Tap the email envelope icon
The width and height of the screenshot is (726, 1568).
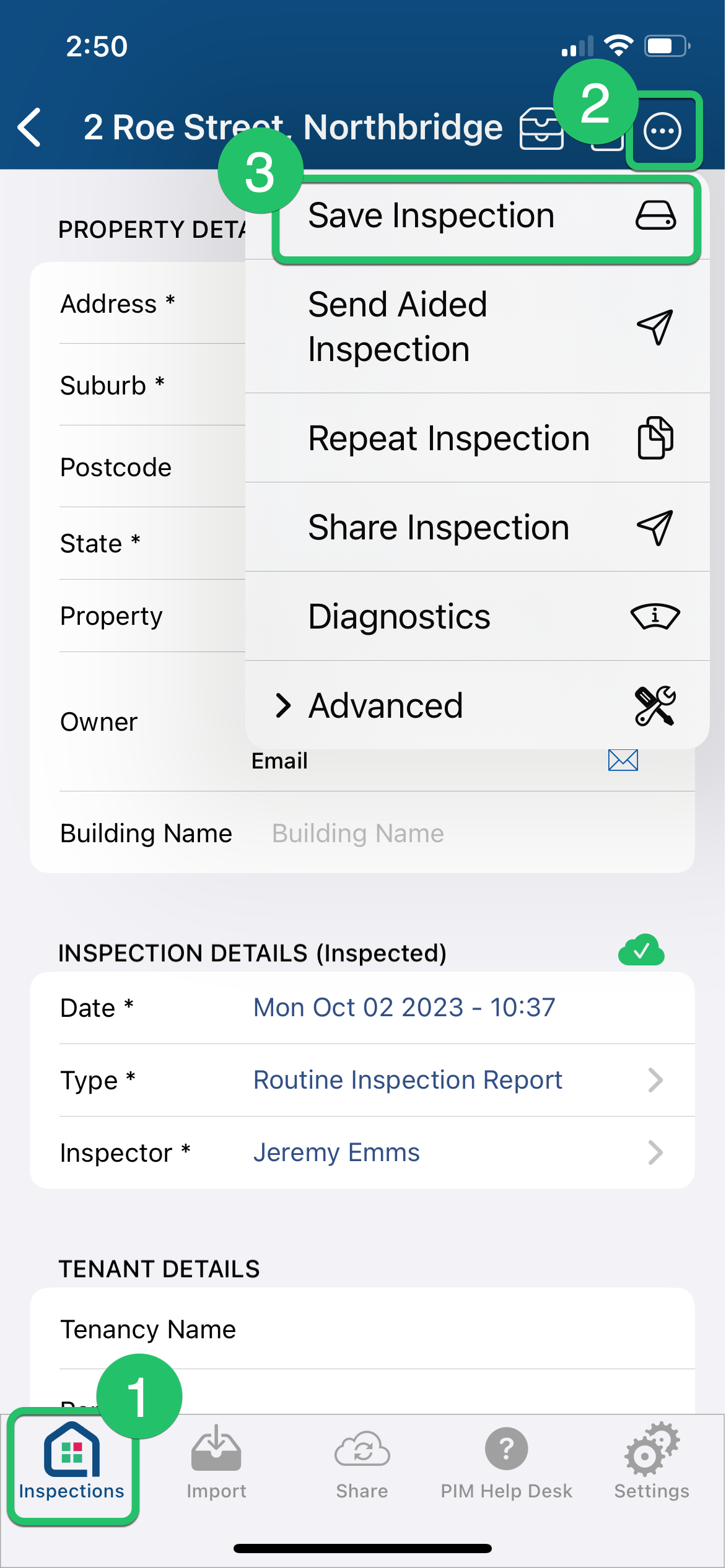tap(623, 760)
